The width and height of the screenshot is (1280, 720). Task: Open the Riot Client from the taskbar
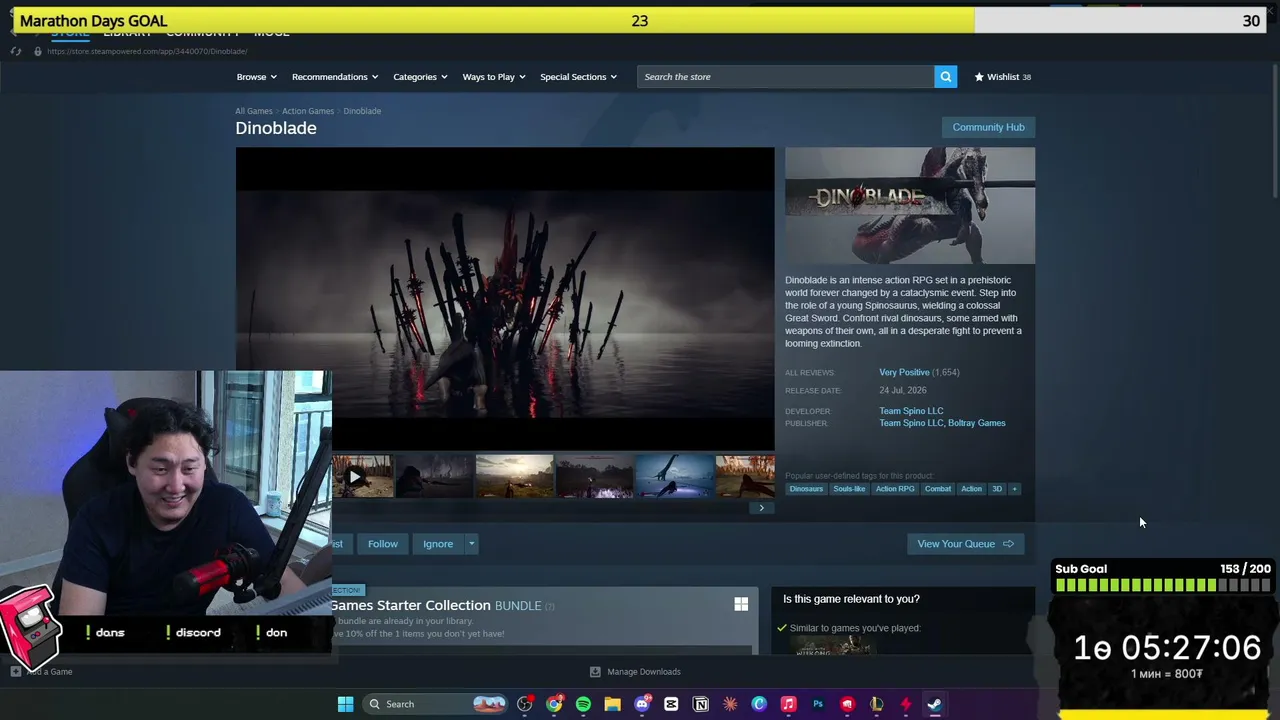pos(847,704)
